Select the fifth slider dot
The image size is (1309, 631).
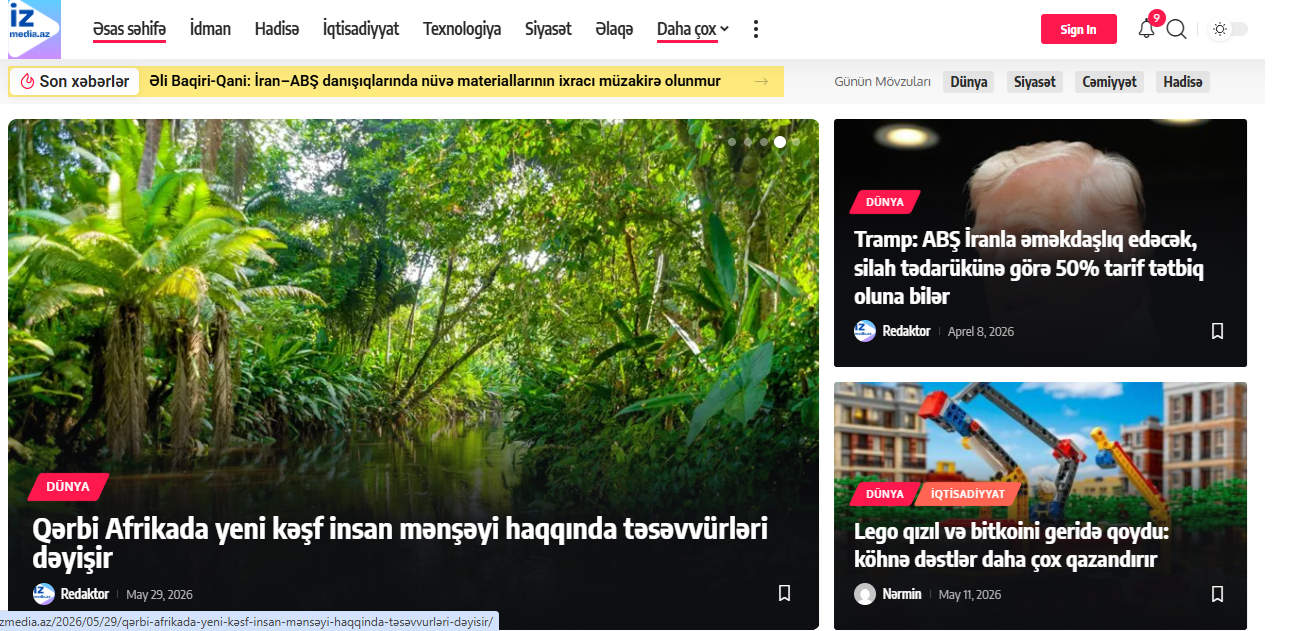point(796,142)
